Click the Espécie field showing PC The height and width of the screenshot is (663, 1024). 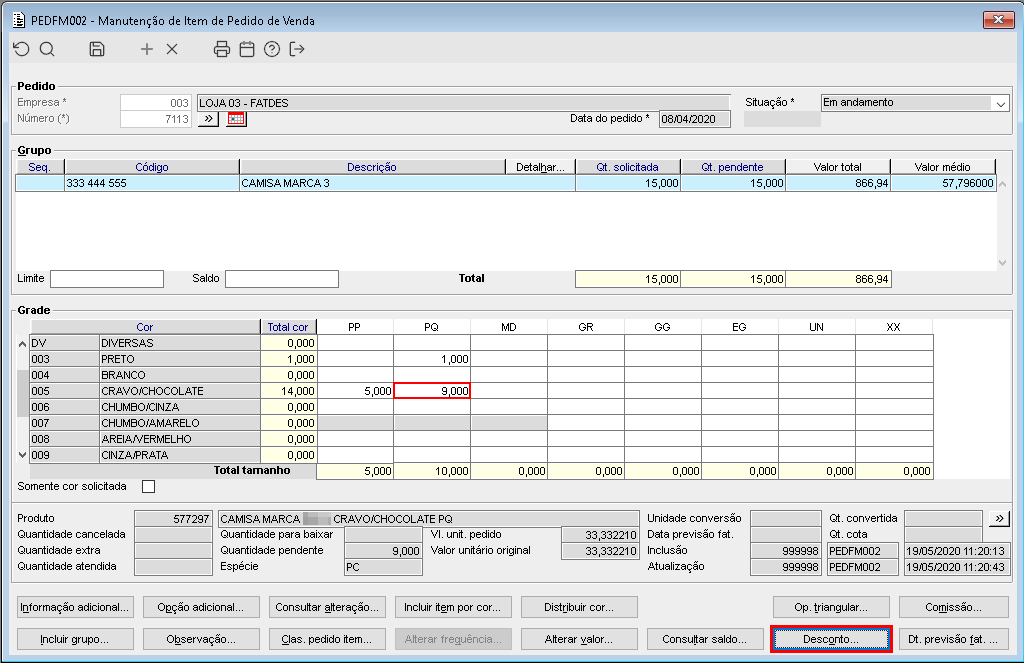(x=383, y=567)
